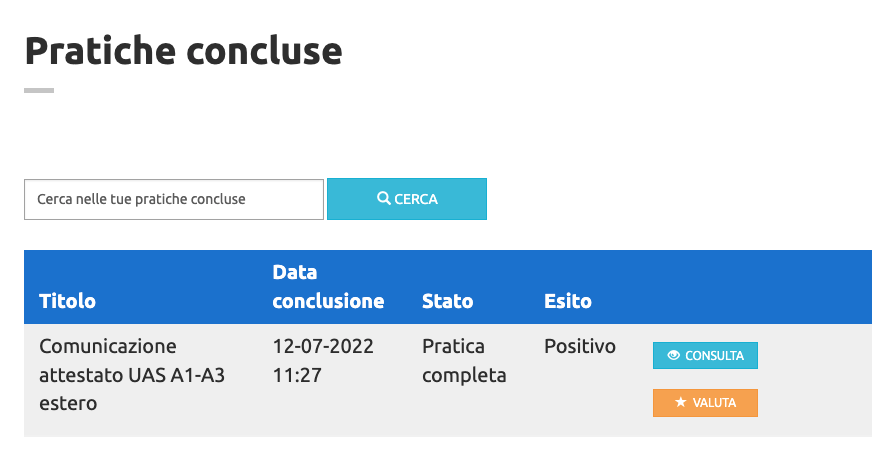Click the eye icon on CONSULTA
The image size is (892, 456).
pyautogui.click(x=674, y=355)
